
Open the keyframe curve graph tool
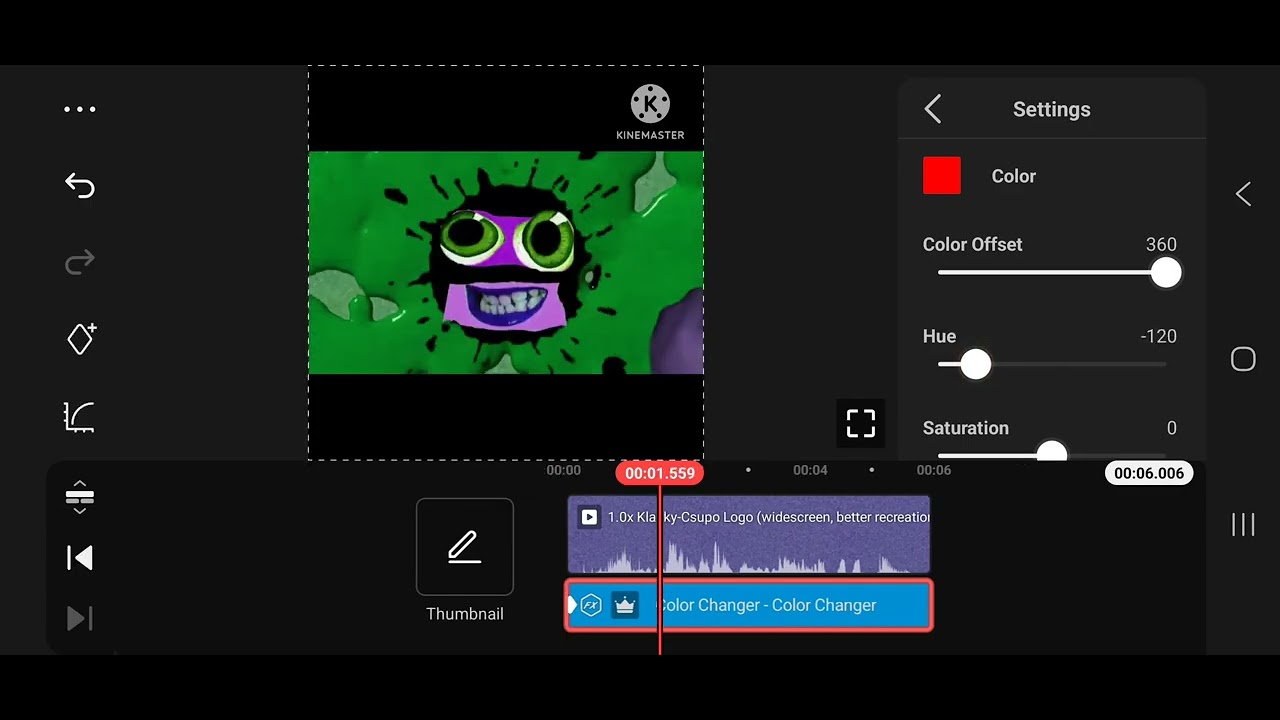click(x=80, y=416)
